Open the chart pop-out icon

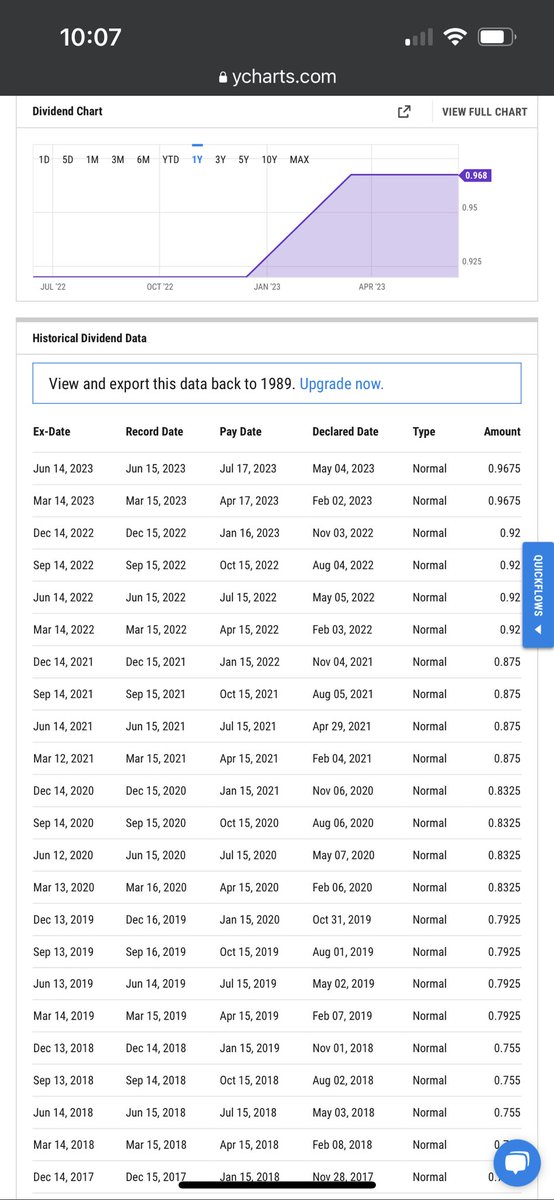pyautogui.click(x=404, y=112)
